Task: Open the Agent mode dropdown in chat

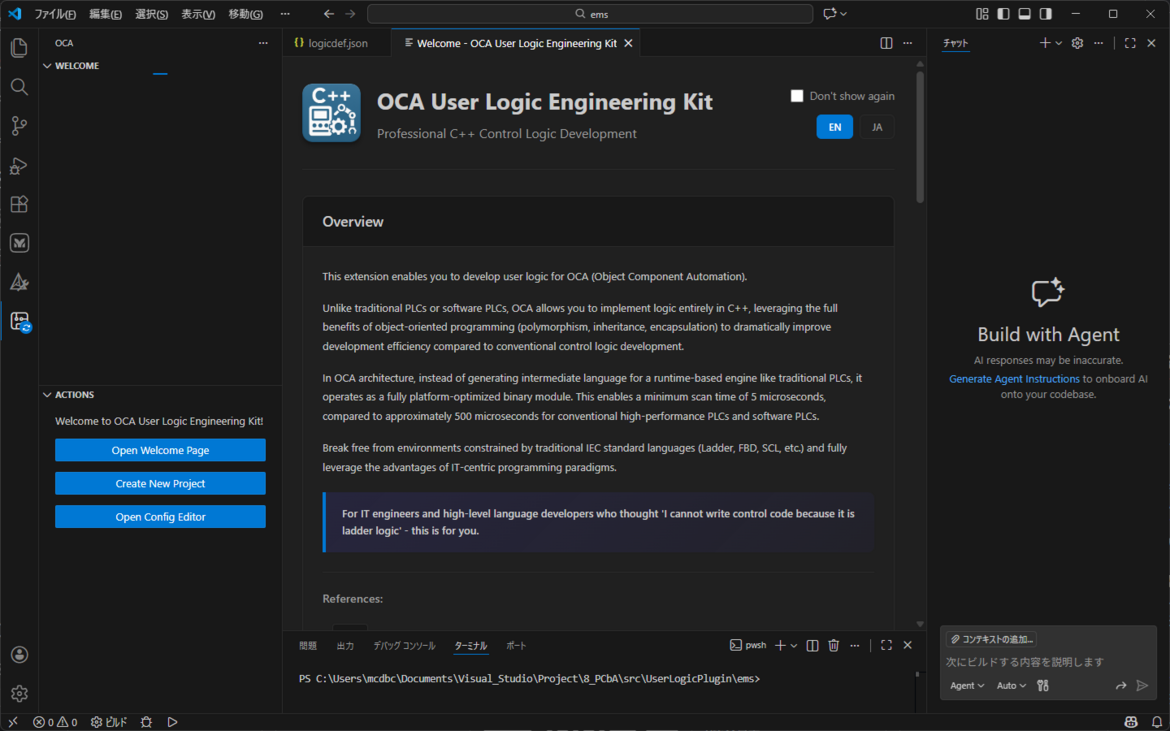Action: pyautogui.click(x=966, y=686)
